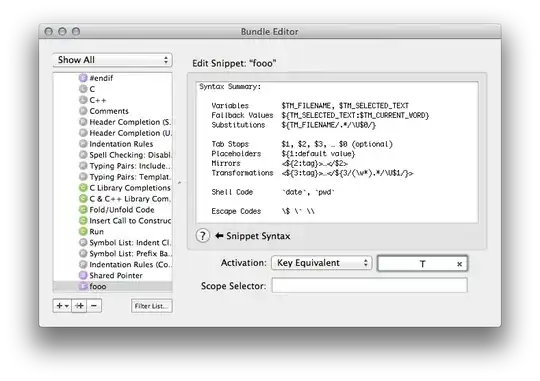Viewport: 540px width, 381px height.
Task: Click the icon beside Indentation Rules
Action: tap(83, 144)
